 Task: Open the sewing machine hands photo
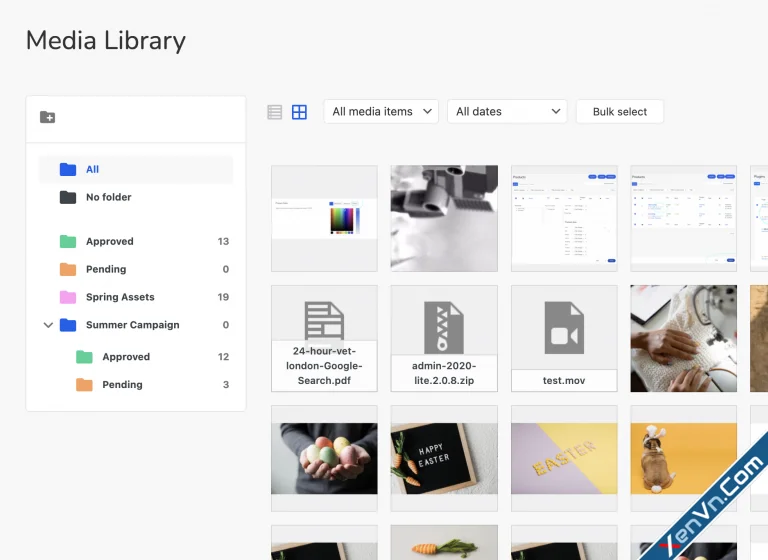coord(684,339)
